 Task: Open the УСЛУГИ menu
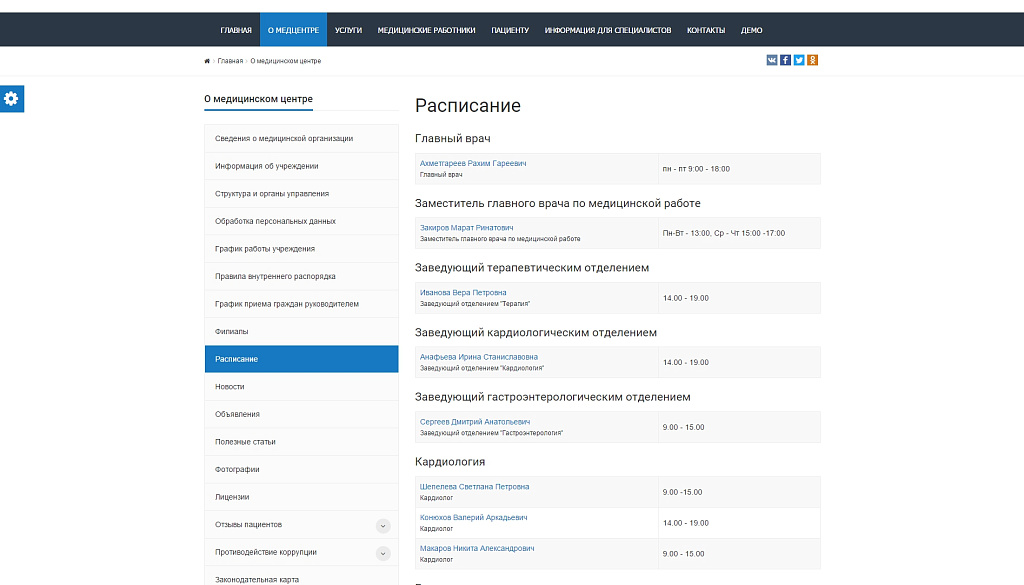348,30
